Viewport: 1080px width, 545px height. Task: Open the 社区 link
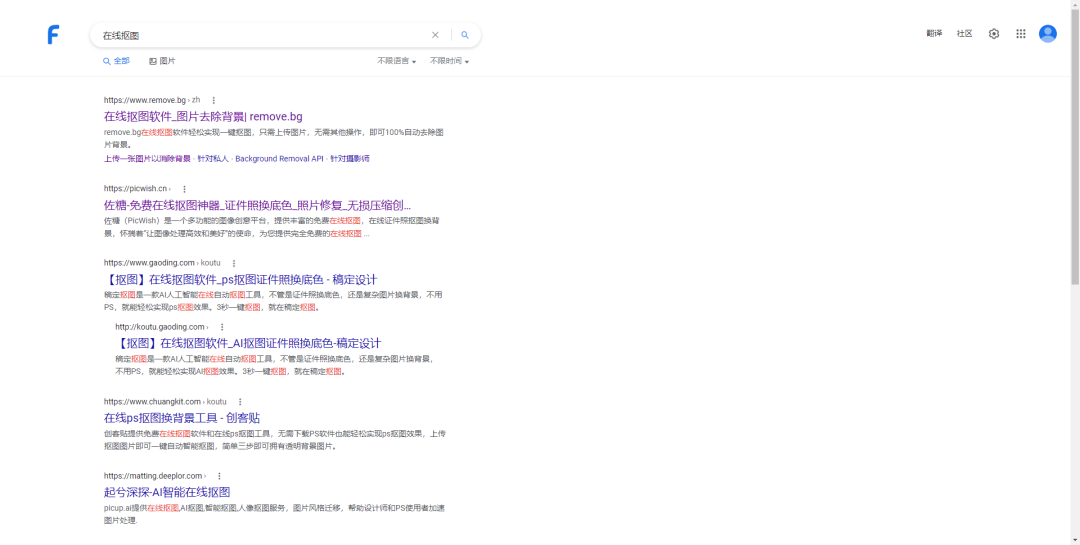click(964, 34)
